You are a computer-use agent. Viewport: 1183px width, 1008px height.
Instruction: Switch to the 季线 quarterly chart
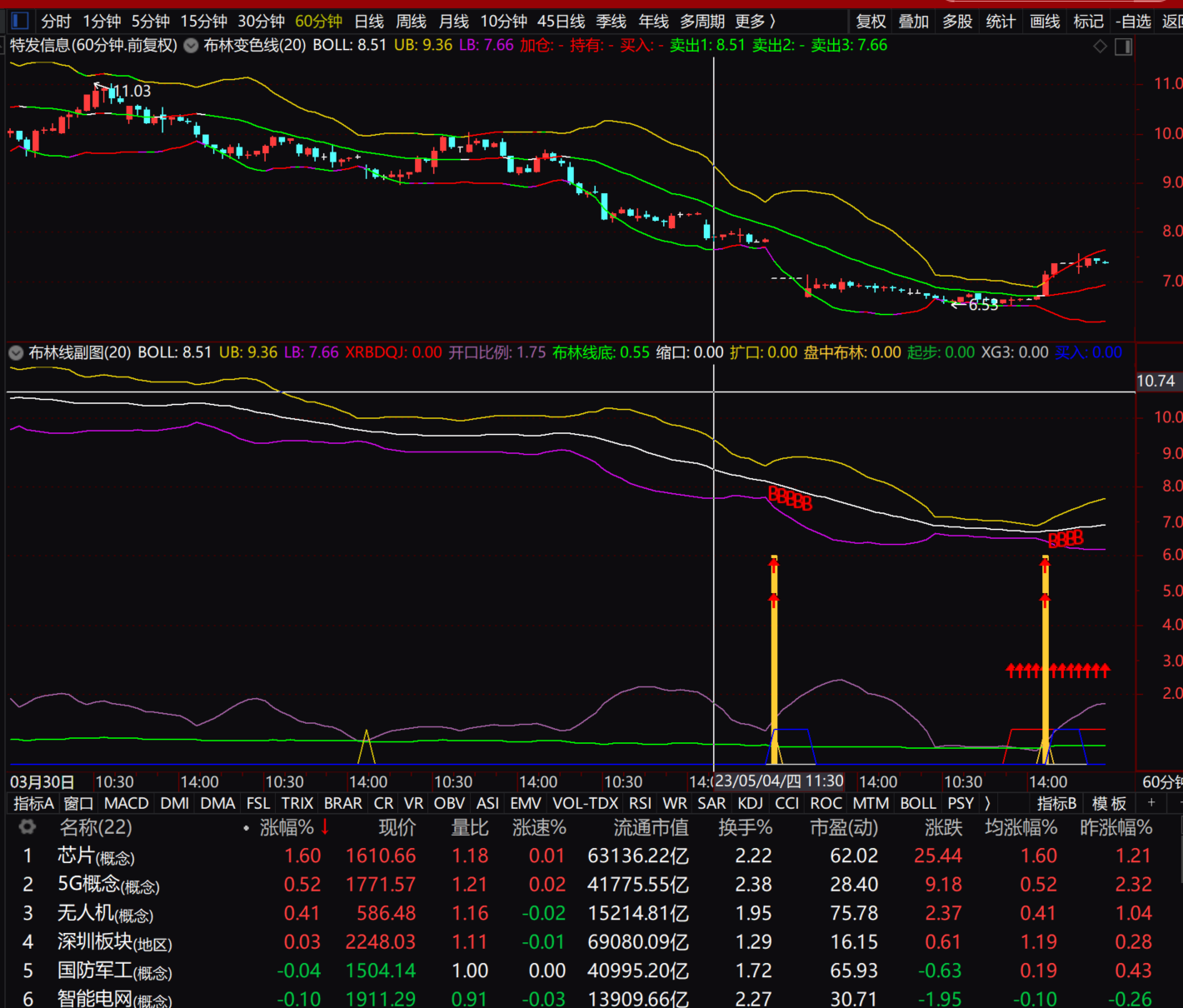611,21
